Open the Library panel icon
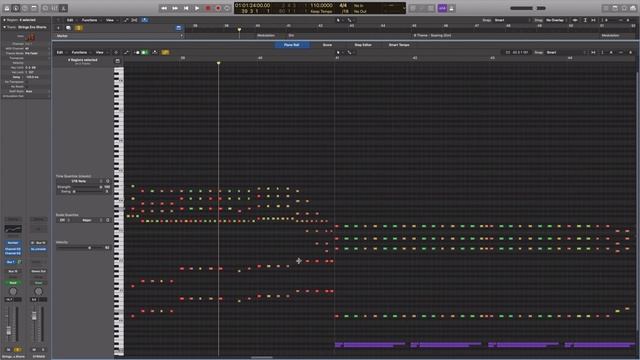This screenshot has height=360, width=640. 7,8
